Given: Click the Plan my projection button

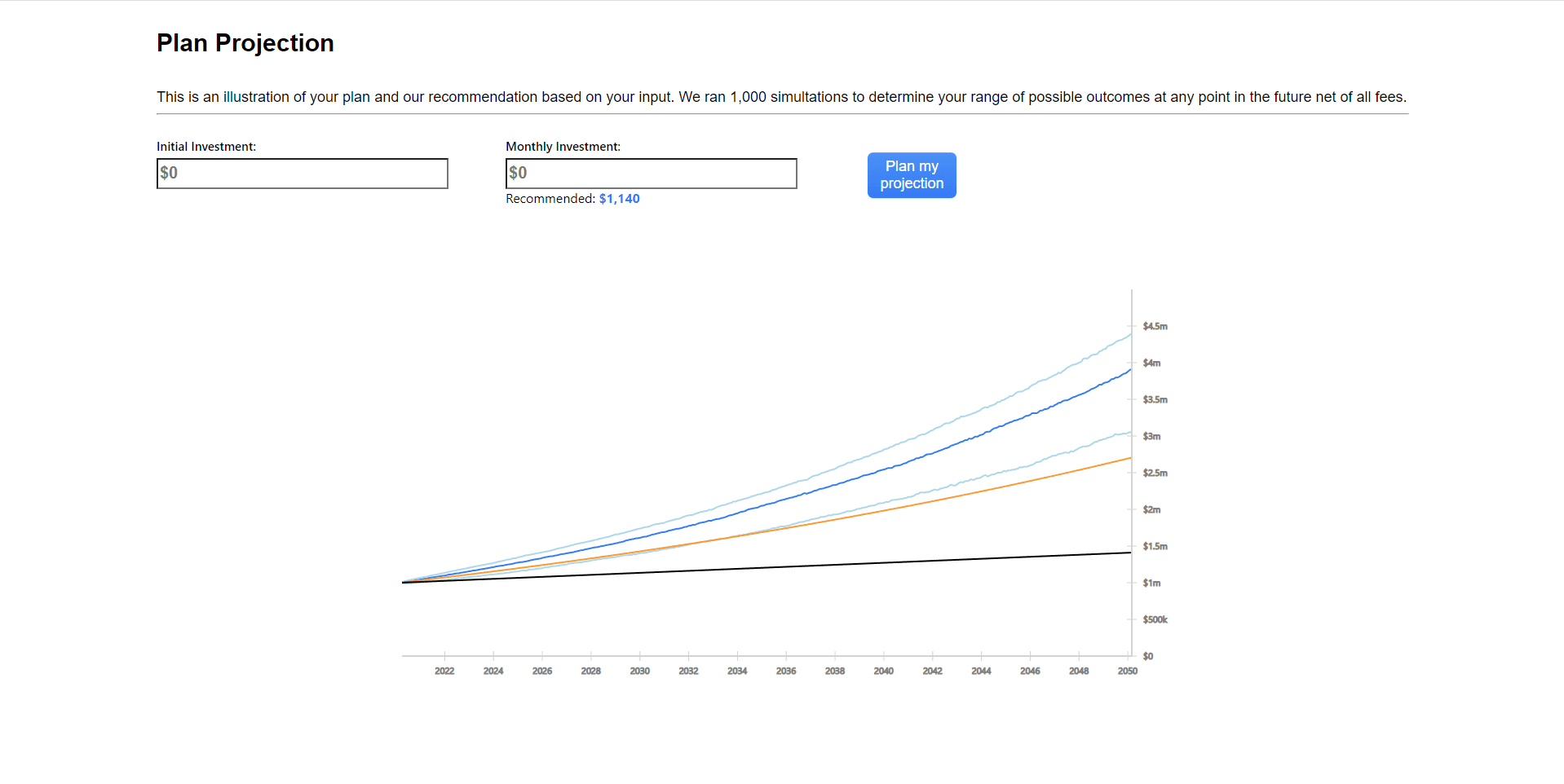Looking at the screenshot, I should [912, 175].
